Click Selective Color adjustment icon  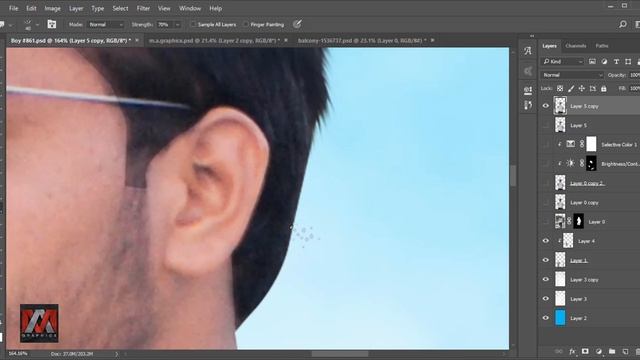(x=571, y=144)
